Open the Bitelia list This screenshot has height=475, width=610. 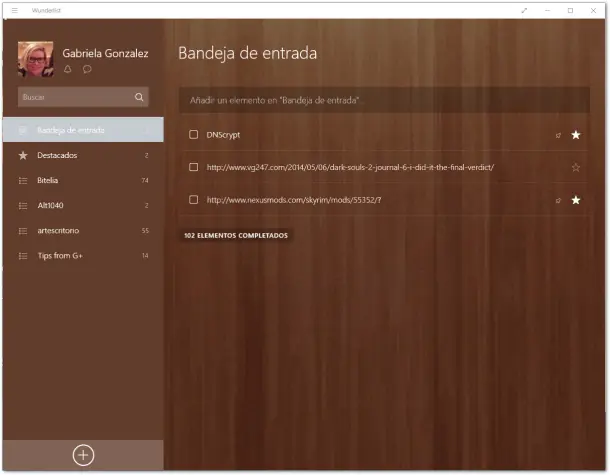click(83, 180)
